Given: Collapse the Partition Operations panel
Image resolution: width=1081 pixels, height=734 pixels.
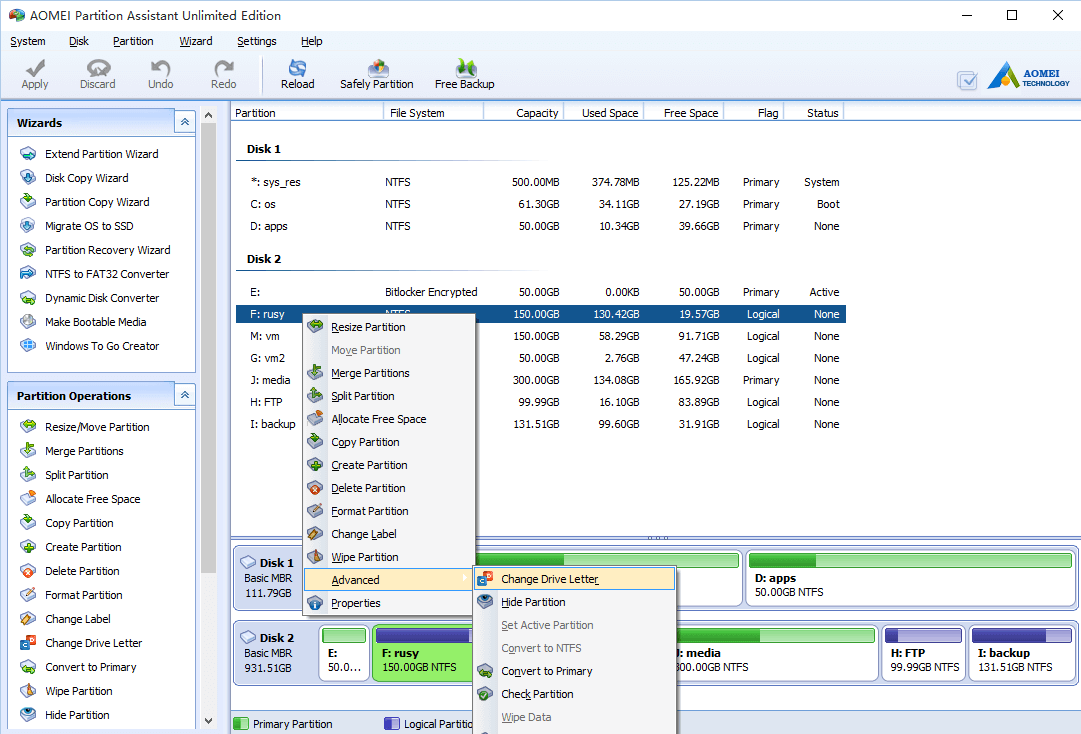Looking at the screenshot, I should [x=185, y=395].
